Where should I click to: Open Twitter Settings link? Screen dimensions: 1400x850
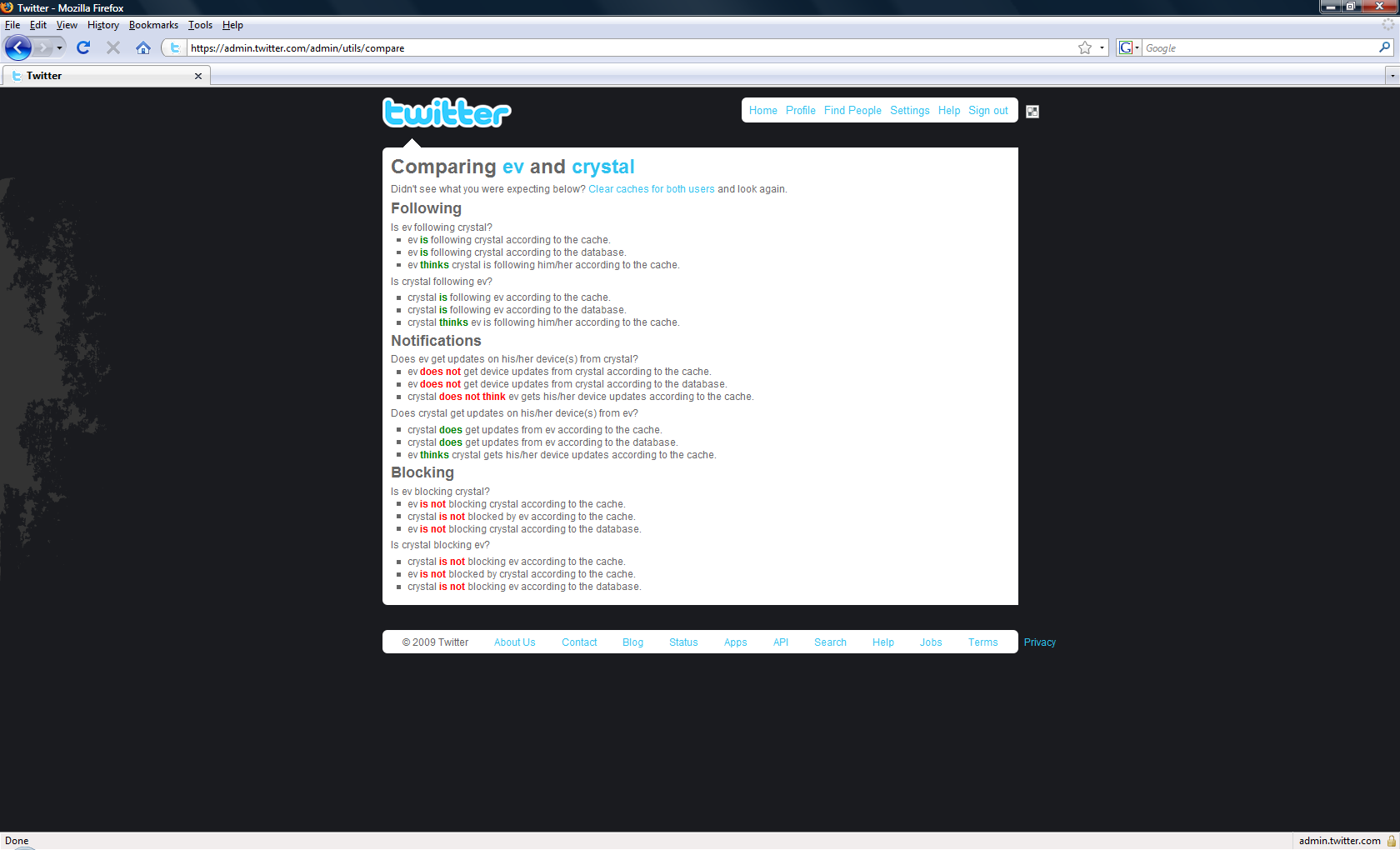coord(910,111)
